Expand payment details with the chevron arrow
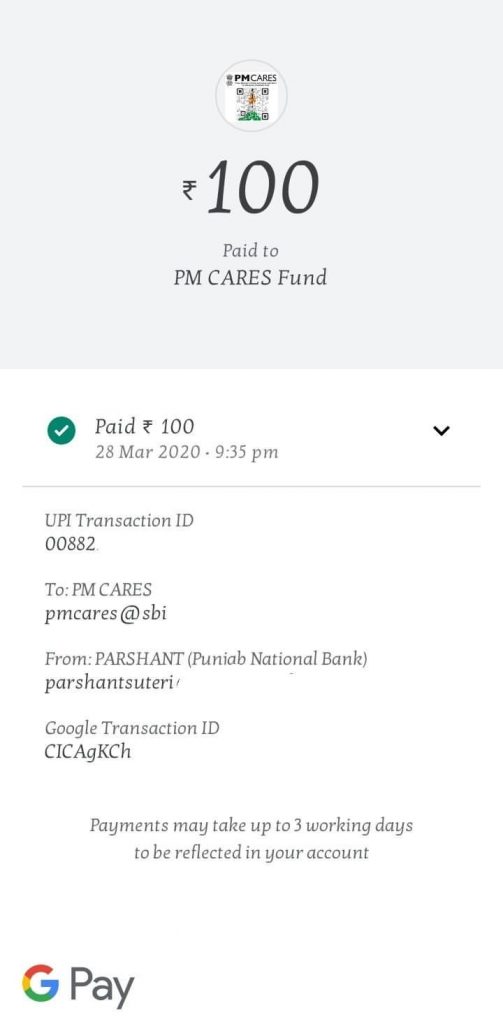Image resolution: width=503 pixels, height=1024 pixels. tap(442, 430)
